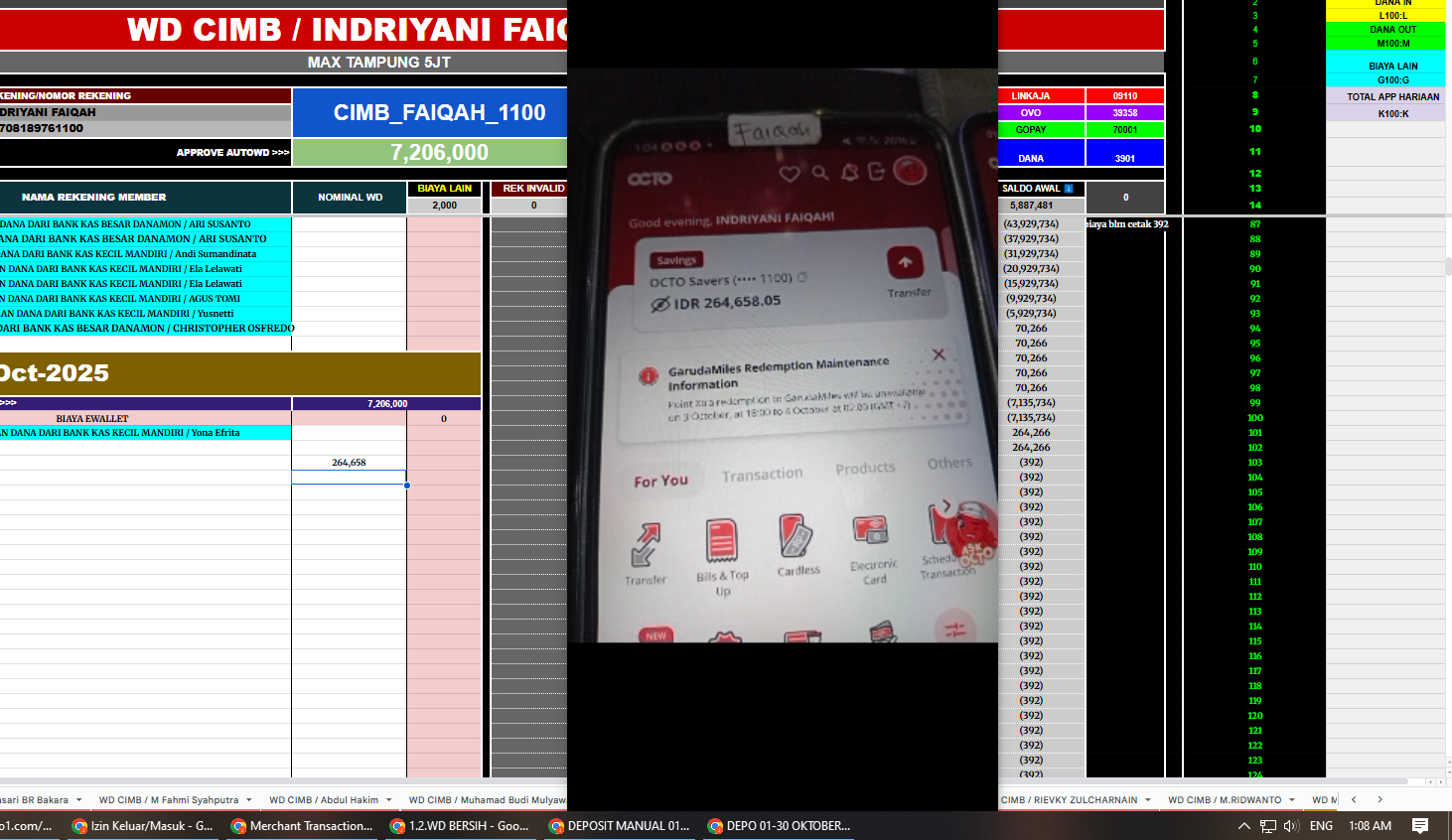The height and width of the screenshot is (840, 1452).
Task: Select the 264,658 value in NOMINAL WD column
Action: pyautogui.click(x=349, y=463)
